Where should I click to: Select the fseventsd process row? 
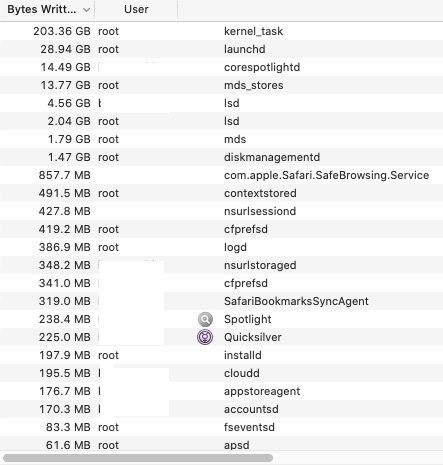pos(221,427)
